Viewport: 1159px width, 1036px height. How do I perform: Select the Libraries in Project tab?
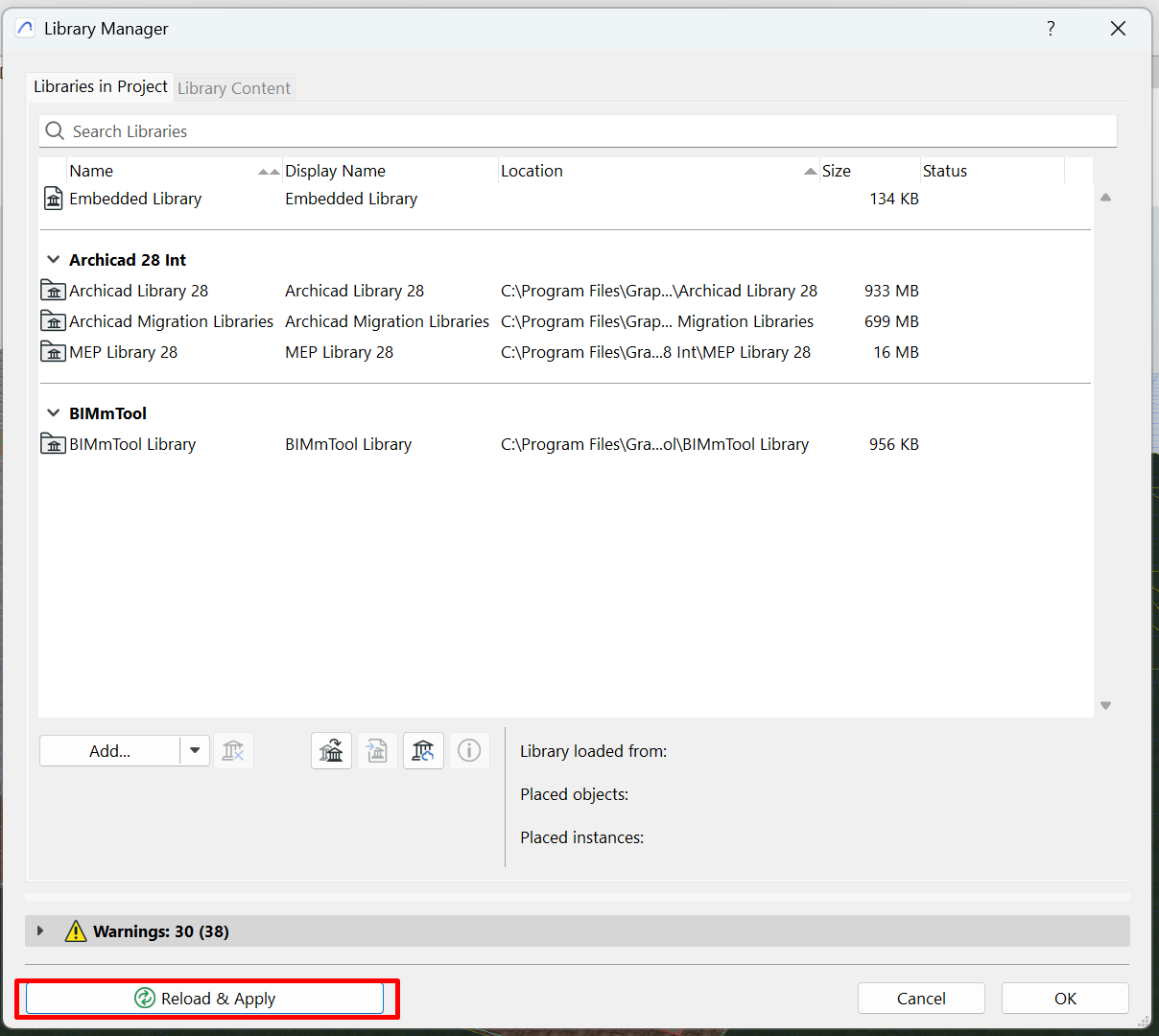[101, 86]
